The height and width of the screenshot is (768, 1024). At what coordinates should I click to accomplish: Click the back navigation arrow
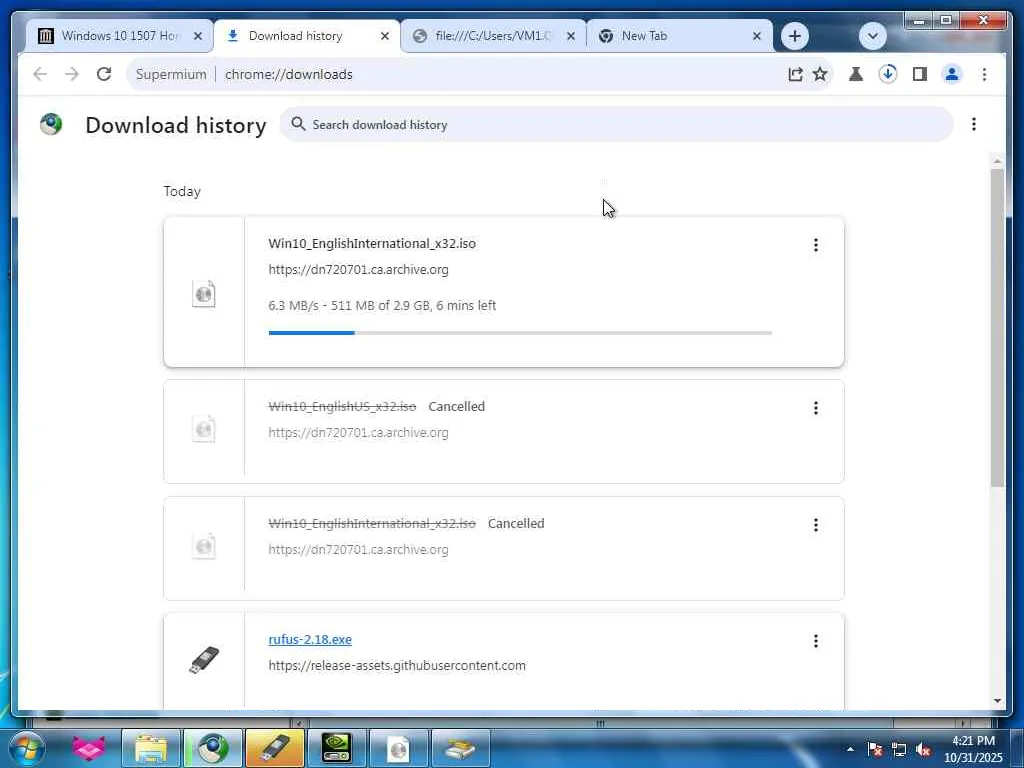[x=40, y=74]
